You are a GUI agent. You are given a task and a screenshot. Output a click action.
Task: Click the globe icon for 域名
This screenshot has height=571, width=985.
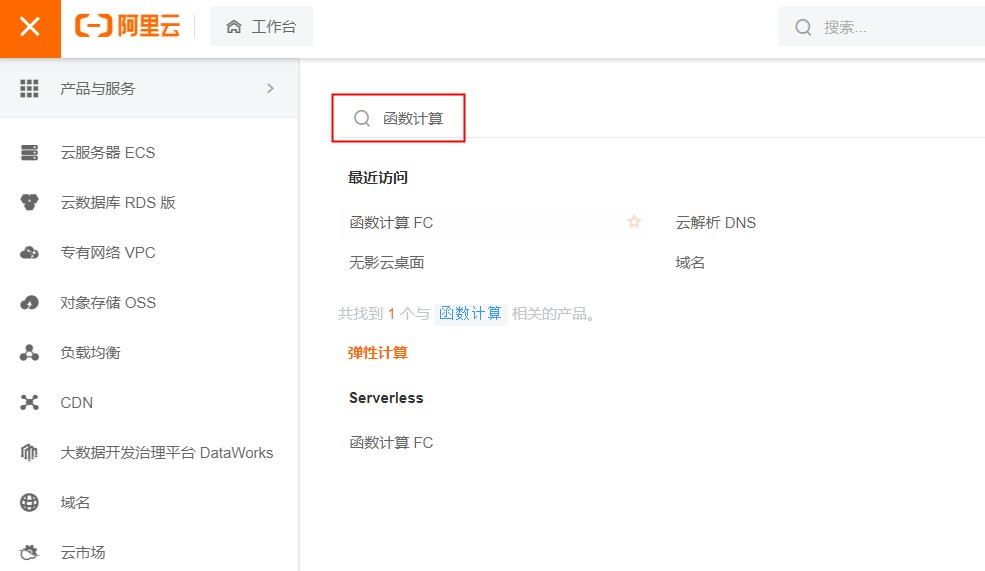pos(30,503)
